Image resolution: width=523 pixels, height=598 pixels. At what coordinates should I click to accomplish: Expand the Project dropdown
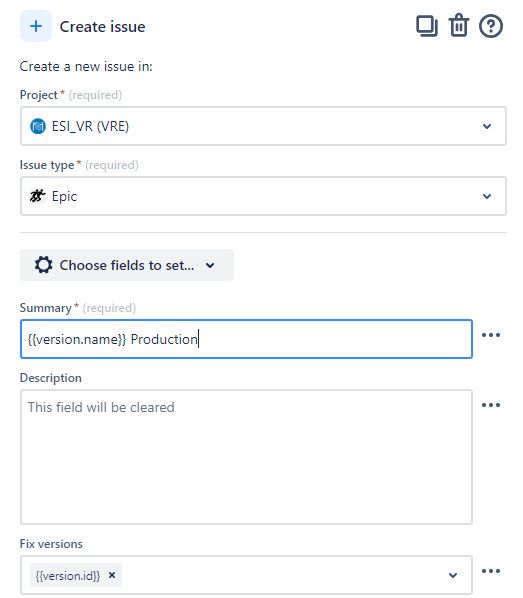pos(487,126)
